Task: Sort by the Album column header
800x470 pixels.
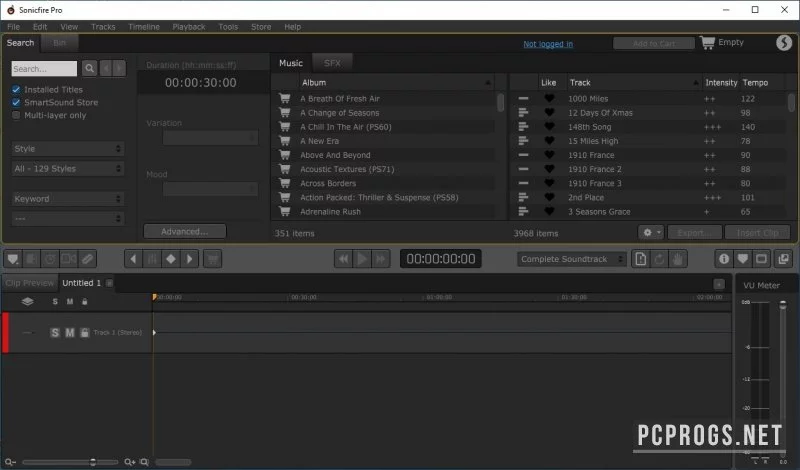Action: click(x=396, y=82)
